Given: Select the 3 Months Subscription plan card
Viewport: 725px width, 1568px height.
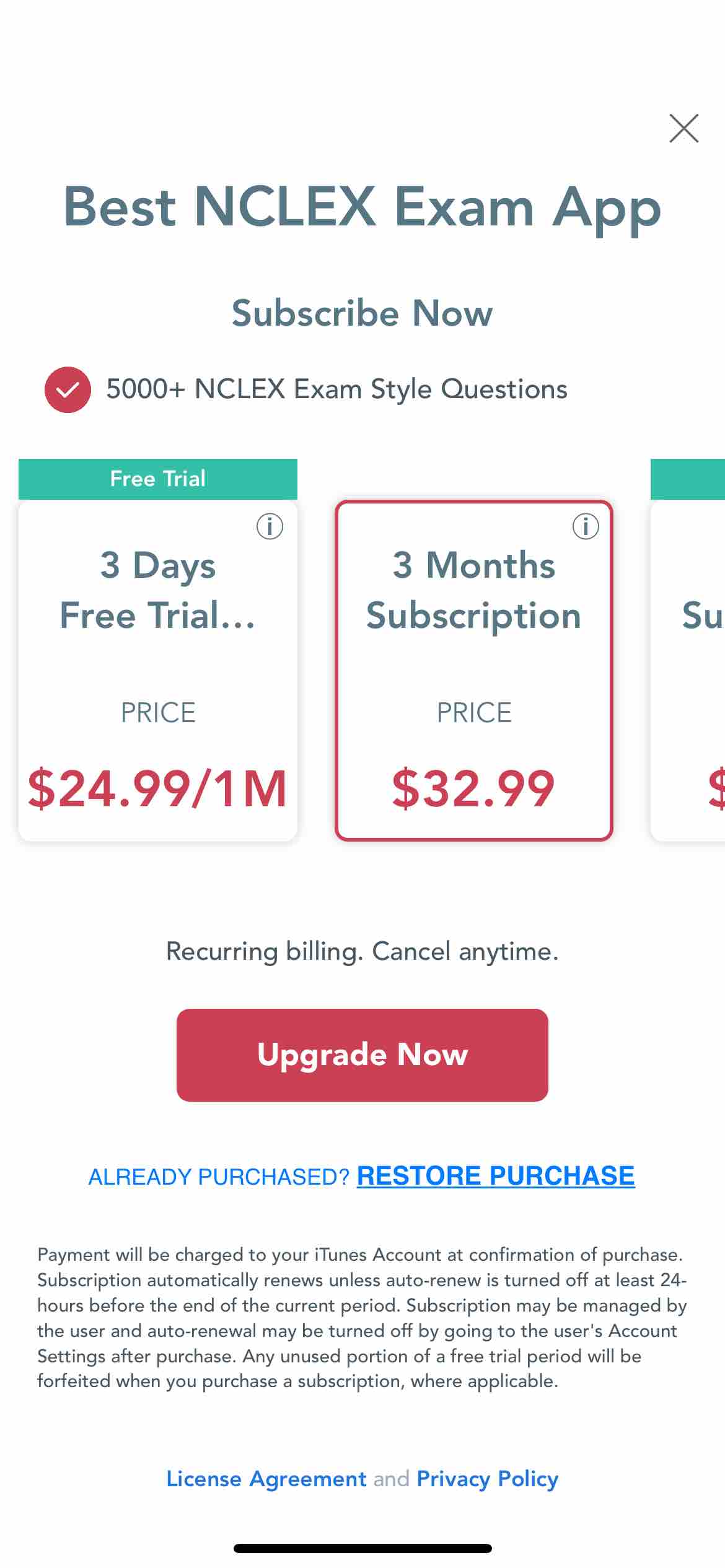Looking at the screenshot, I should [474, 671].
